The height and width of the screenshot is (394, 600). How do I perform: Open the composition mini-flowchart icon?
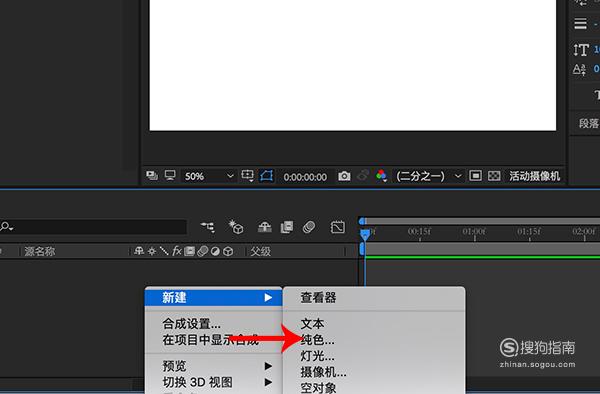208,227
